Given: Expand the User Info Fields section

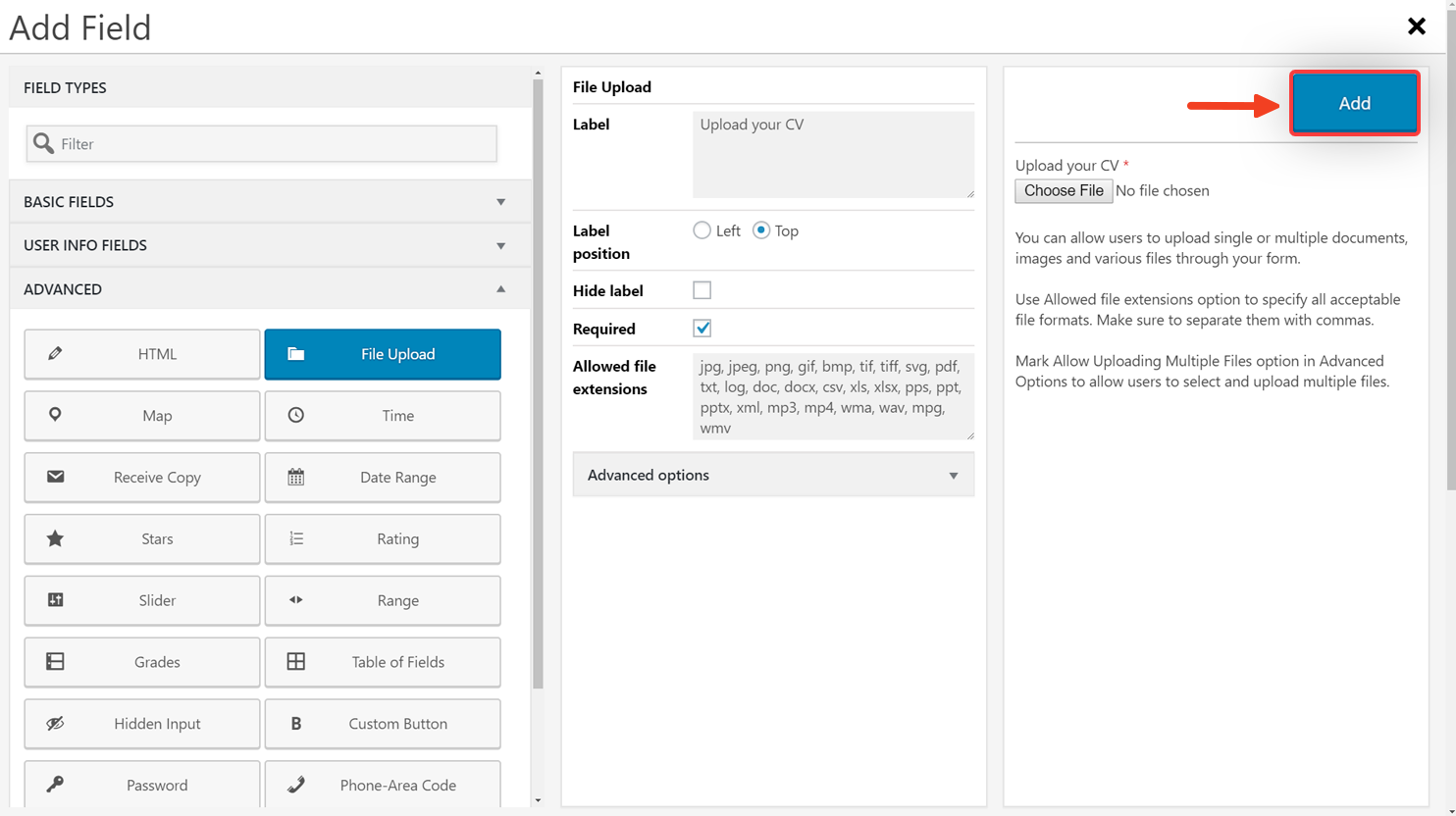Looking at the screenshot, I should 270,245.
